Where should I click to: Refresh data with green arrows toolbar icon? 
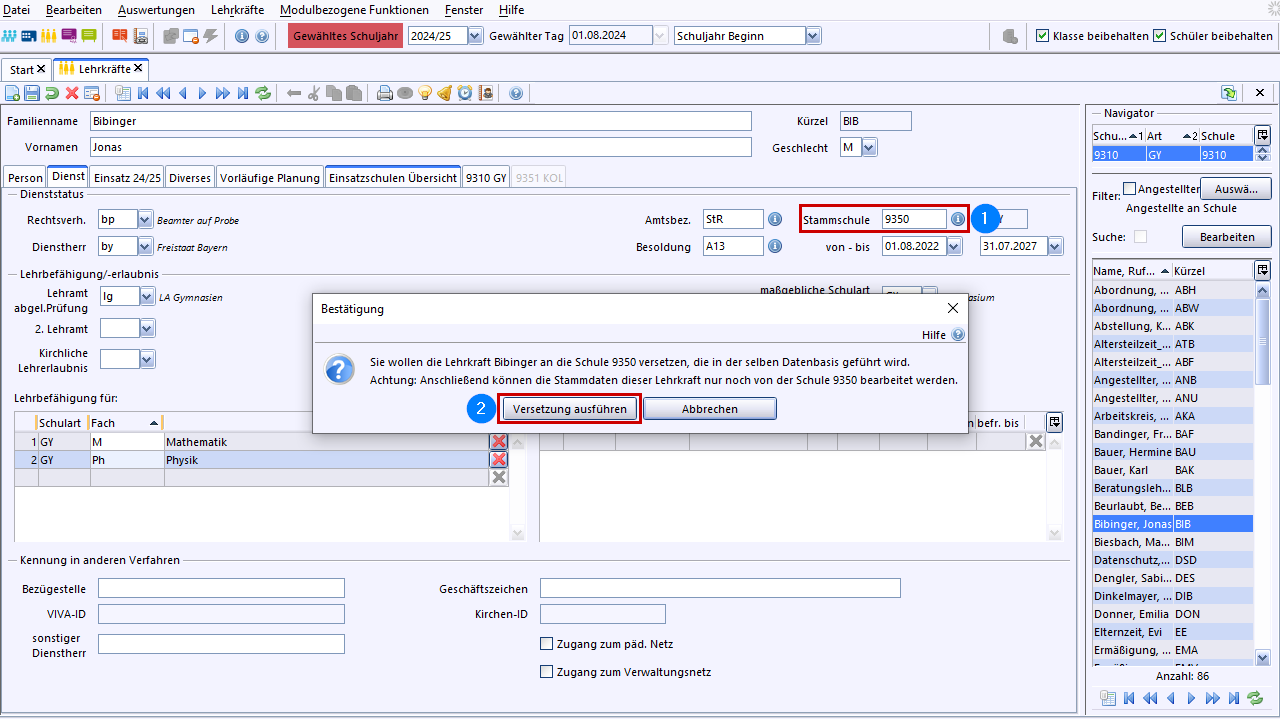click(263, 93)
